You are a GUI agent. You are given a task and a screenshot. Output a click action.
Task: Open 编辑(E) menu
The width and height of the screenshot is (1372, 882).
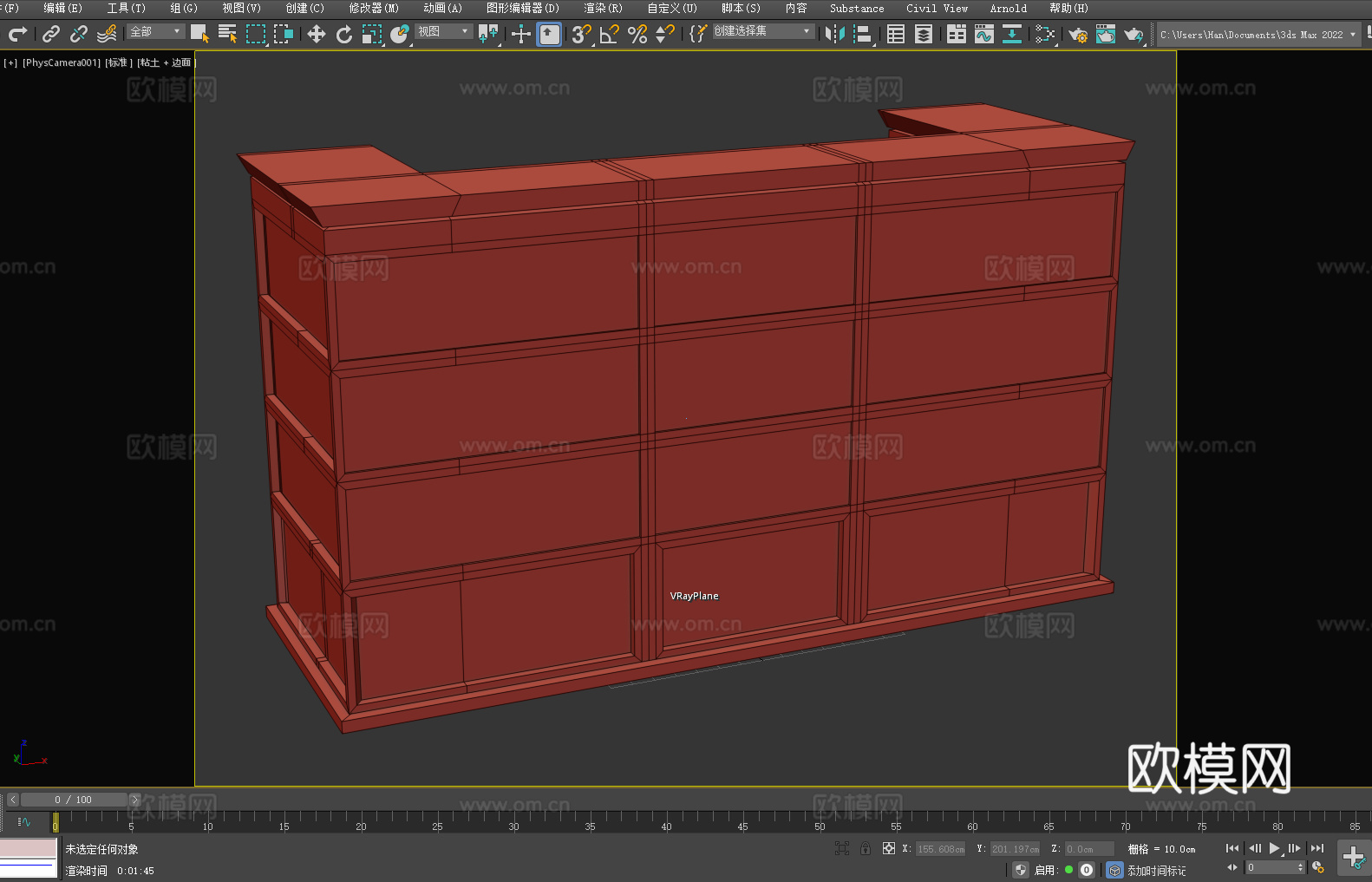(62, 8)
